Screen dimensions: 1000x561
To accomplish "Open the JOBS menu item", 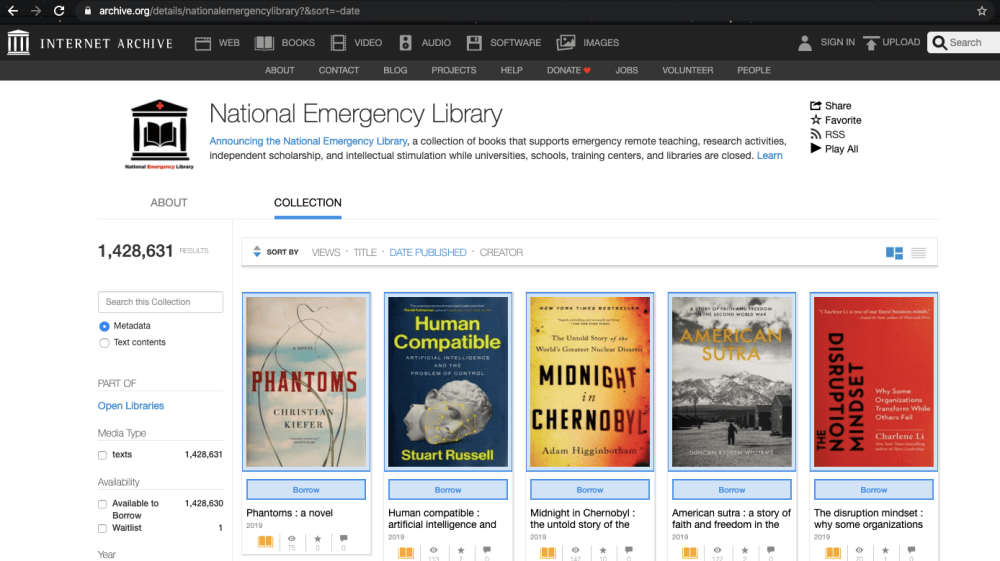I will coord(626,70).
